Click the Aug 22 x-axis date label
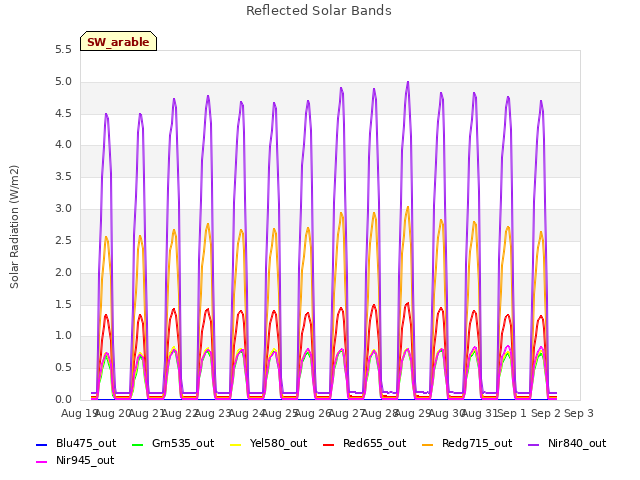The height and width of the screenshot is (480, 640). click(179, 413)
